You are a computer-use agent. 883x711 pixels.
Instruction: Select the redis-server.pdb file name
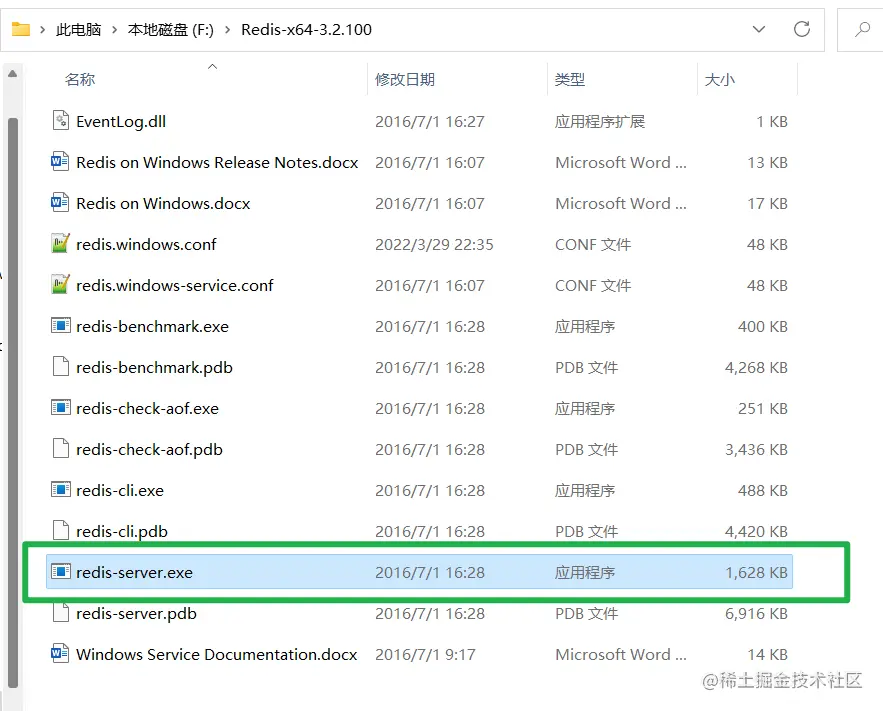click(136, 614)
